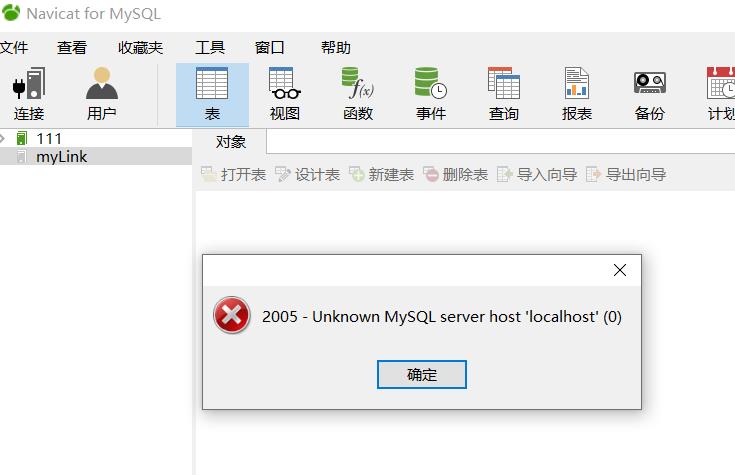Select the 对象 (Objects) tab
Screen dimensions: 735x475
[230, 142]
